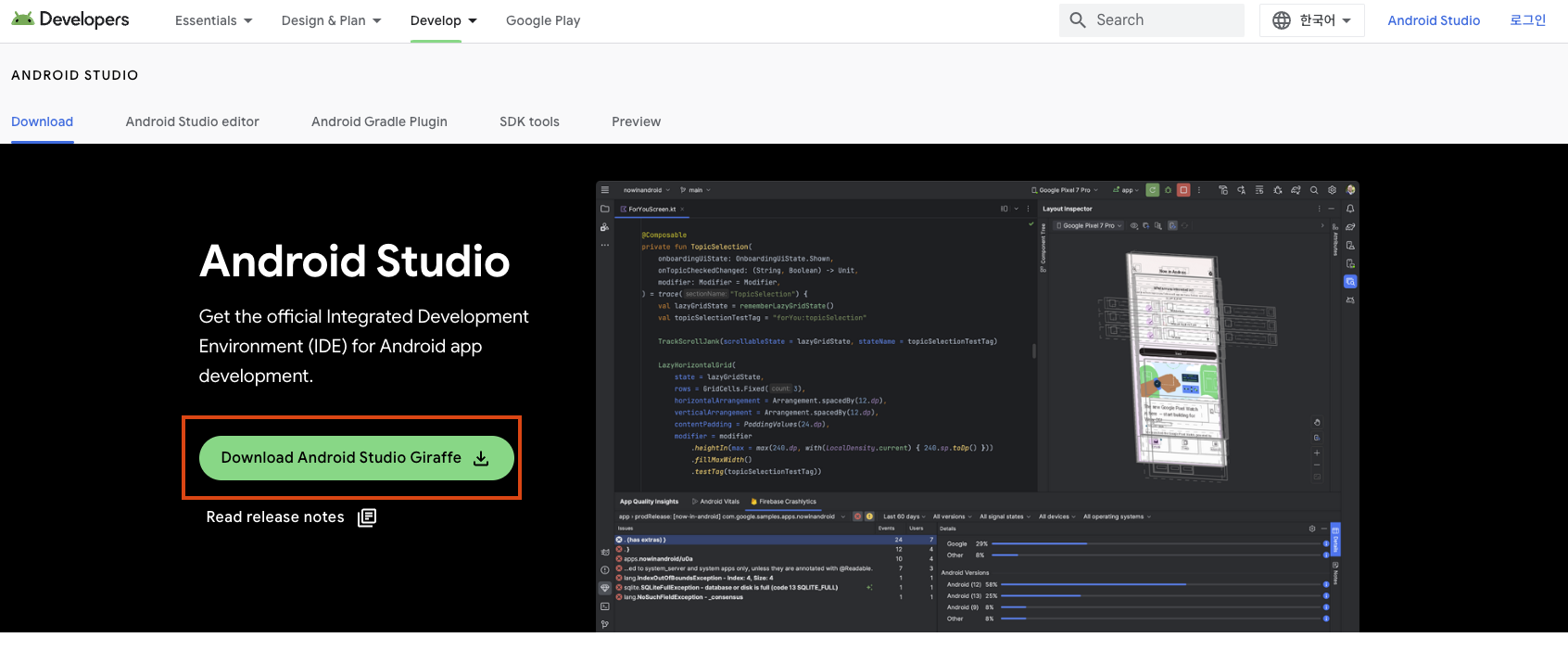Select the lang.IndexOutOfBoundsException issue row
This screenshot has width=1568, height=663.
coord(775,578)
